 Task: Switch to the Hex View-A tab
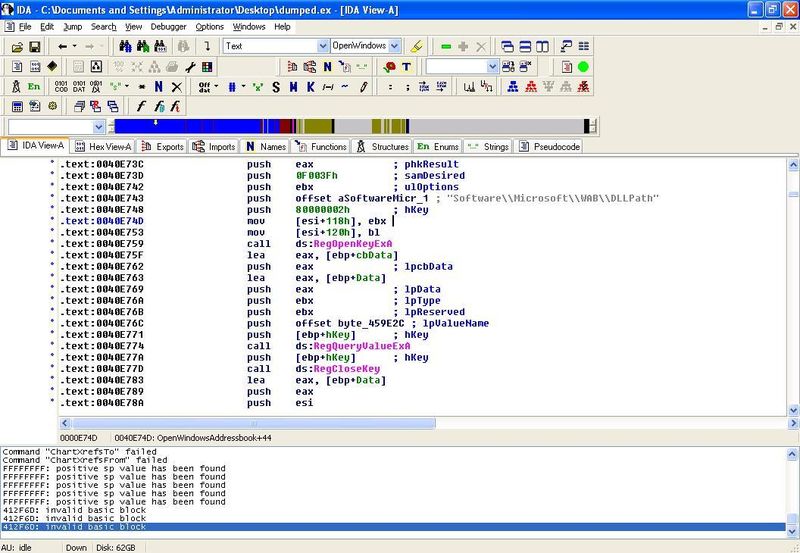103,147
